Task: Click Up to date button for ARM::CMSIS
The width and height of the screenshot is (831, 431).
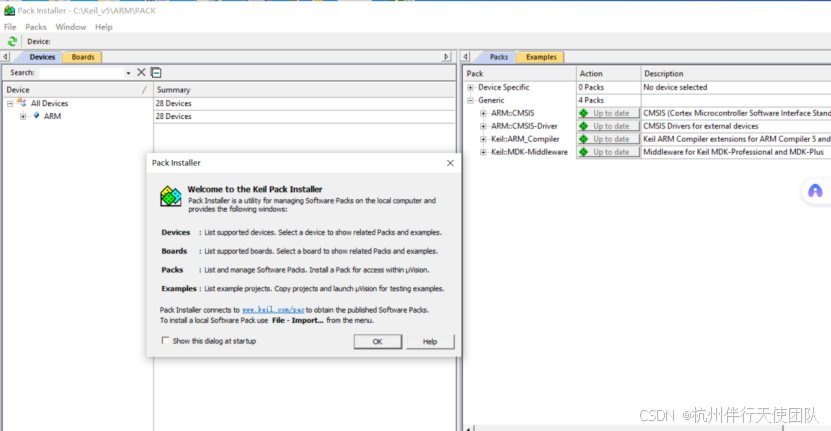Action: point(608,113)
